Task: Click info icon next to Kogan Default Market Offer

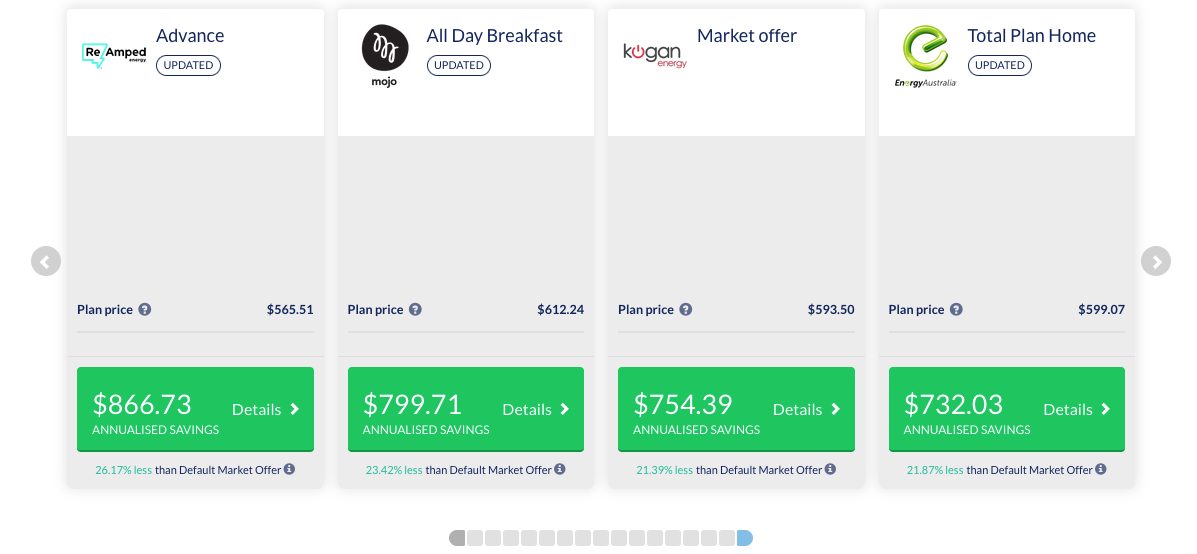Action: click(x=830, y=469)
